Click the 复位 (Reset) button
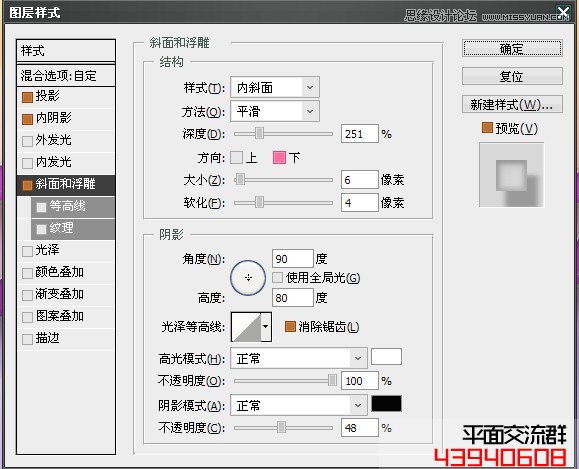The image size is (579, 469). pyautogui.click(x=512, y=76)
